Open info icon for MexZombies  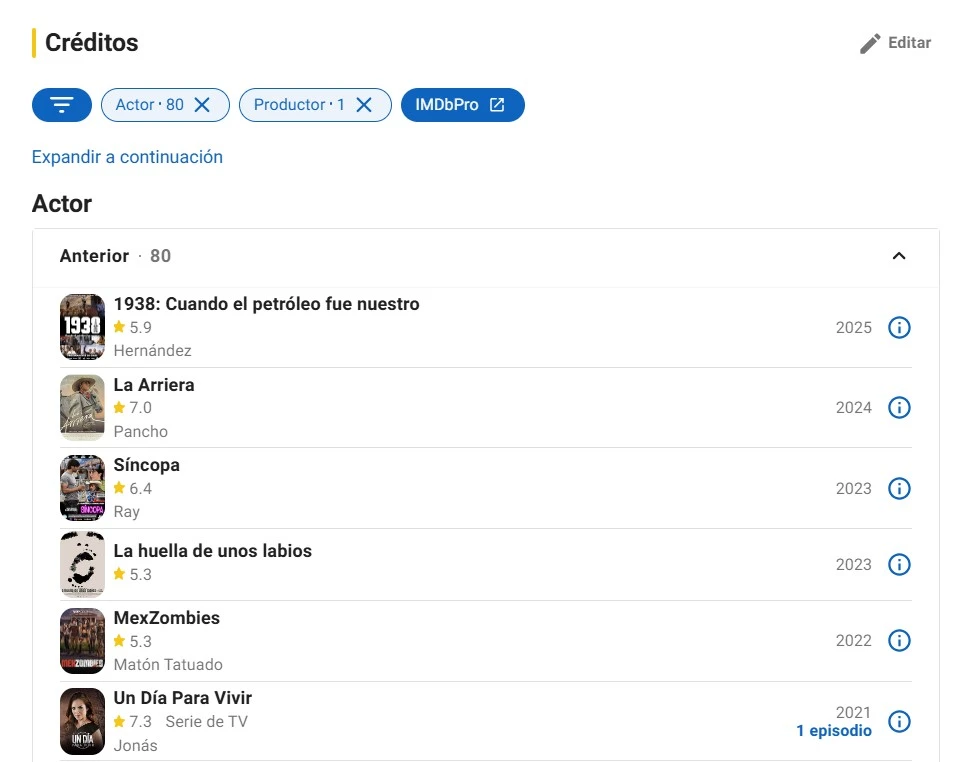click(x=899, y=640)
